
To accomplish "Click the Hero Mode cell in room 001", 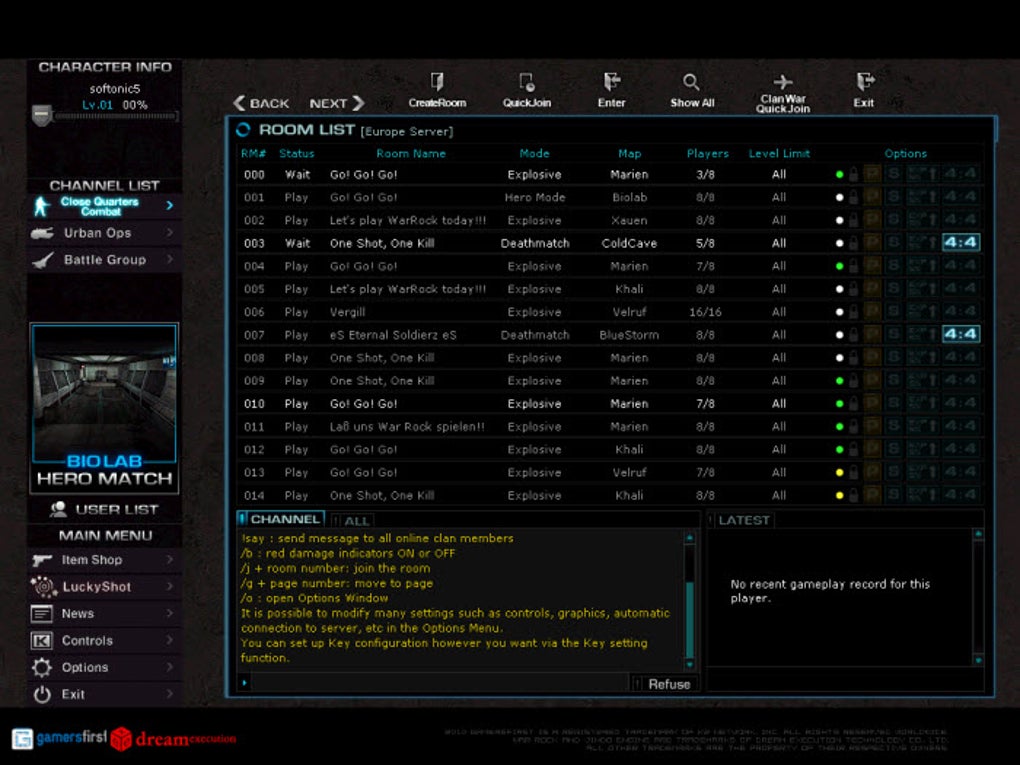I will point(535,197).
